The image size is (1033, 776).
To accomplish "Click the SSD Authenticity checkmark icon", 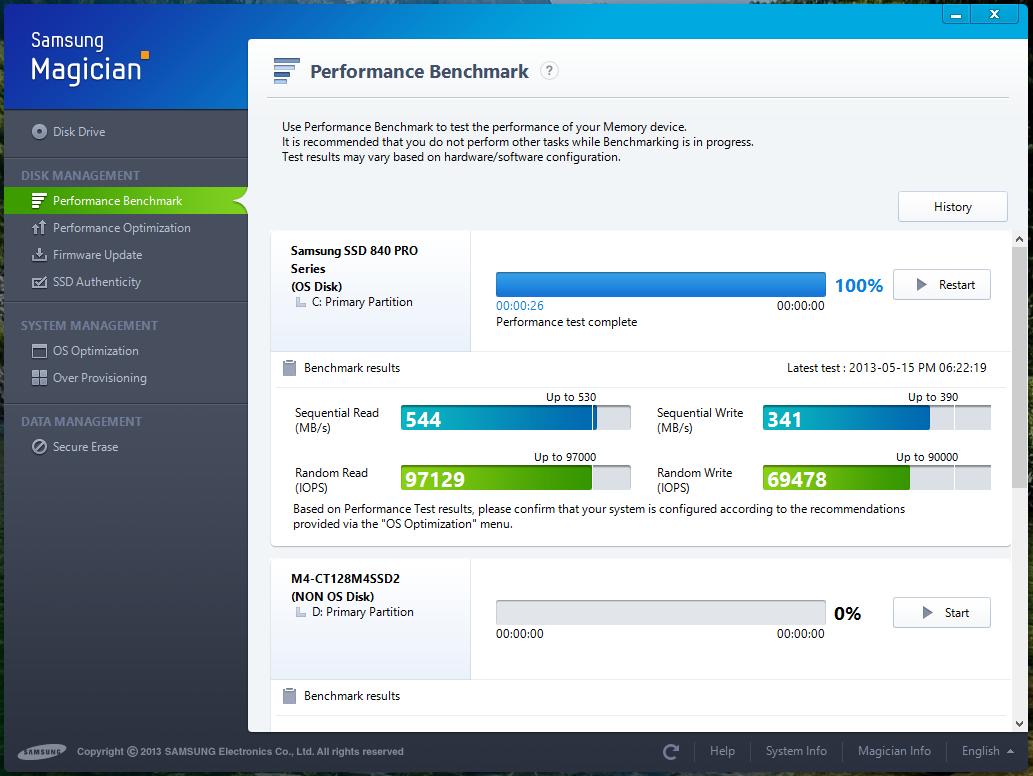I will coord(39,282).
